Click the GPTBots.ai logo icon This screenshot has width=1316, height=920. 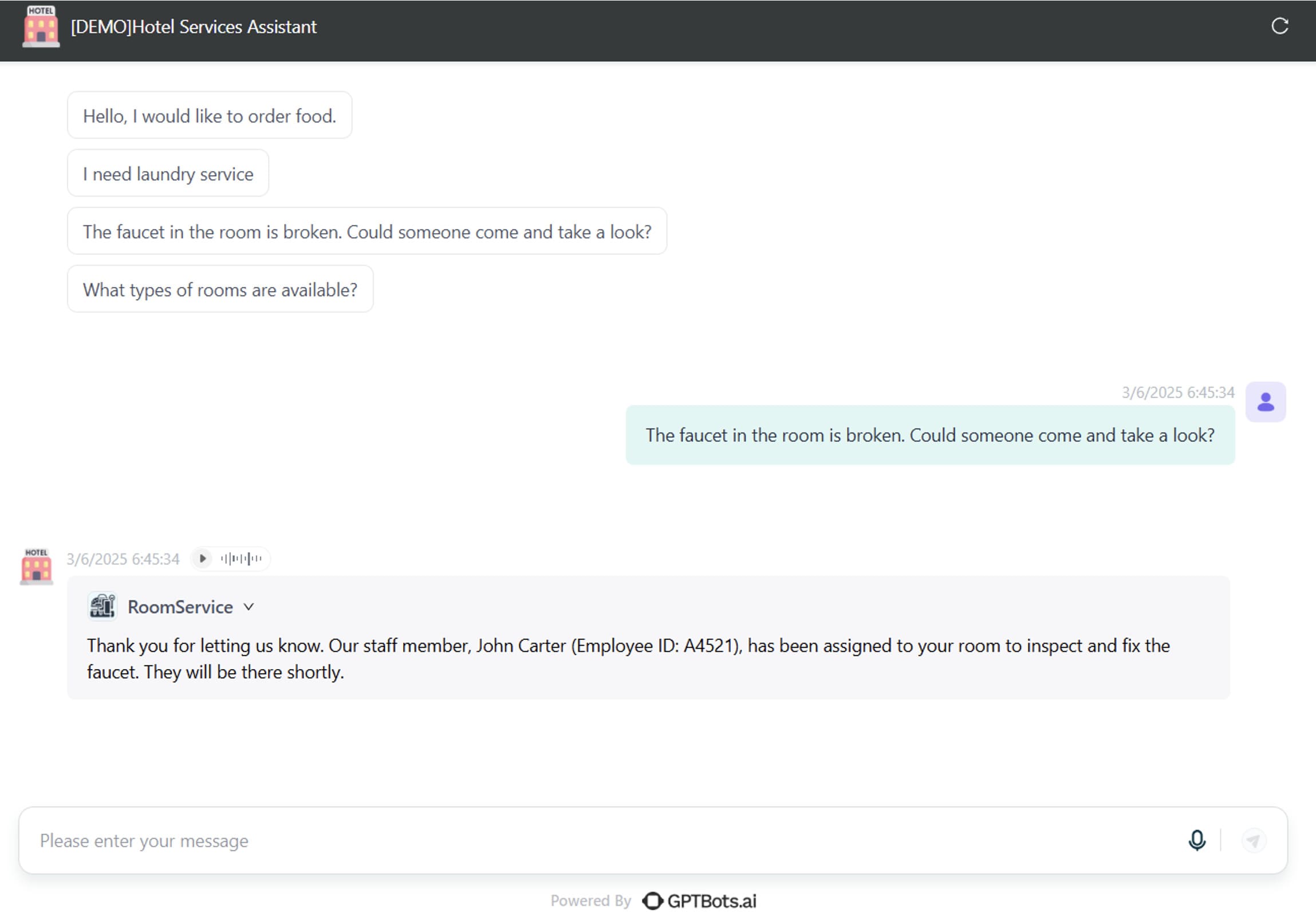click(653, 900)
